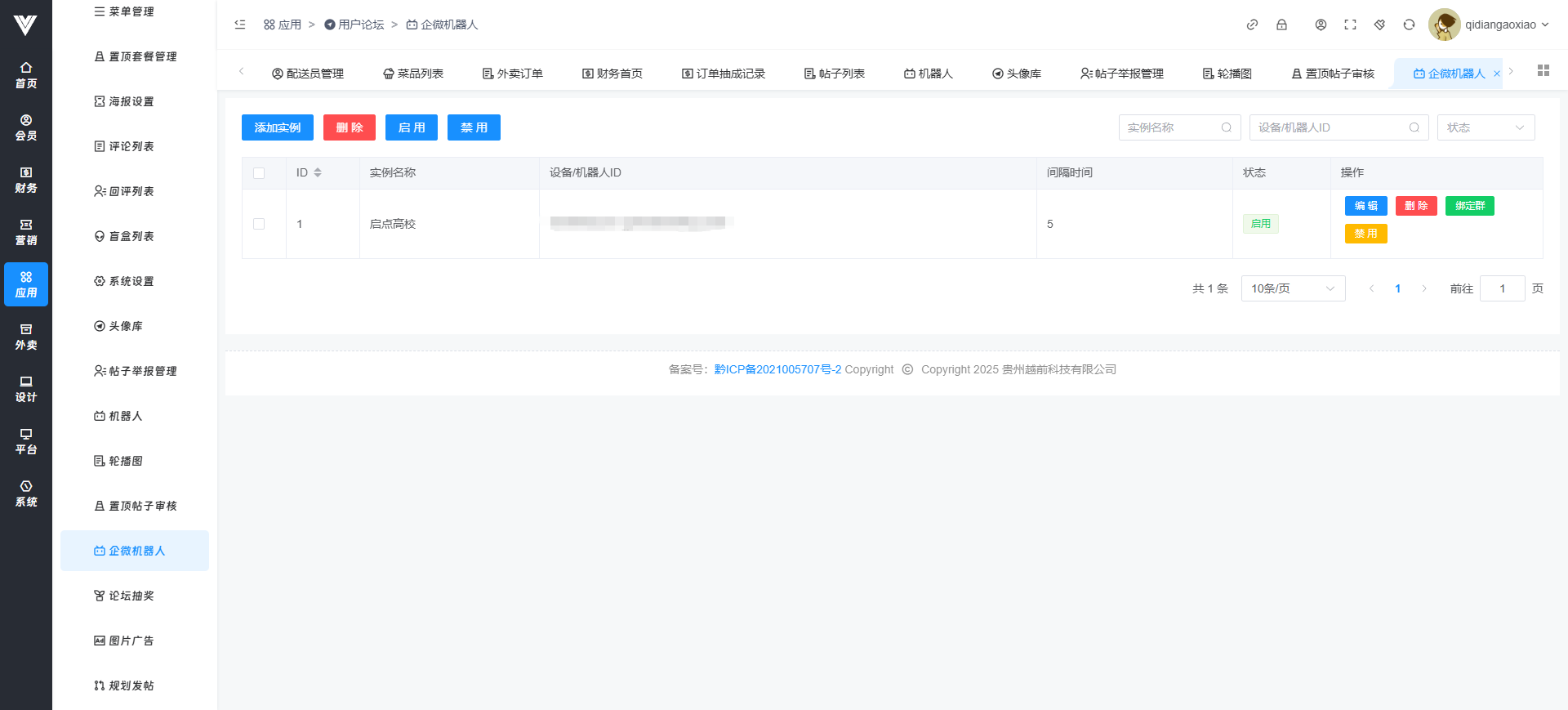1568x710 pixels.
Task: Toggle fullscreen mode icon
Action: [1350, 25]
